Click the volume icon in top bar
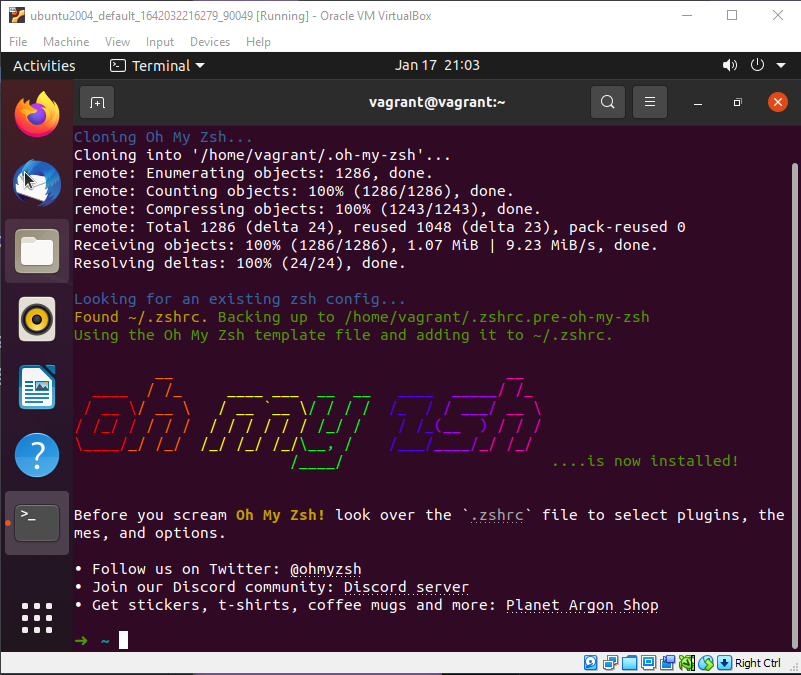This screenshot has width=801, height=675. [x=728, y=66]
